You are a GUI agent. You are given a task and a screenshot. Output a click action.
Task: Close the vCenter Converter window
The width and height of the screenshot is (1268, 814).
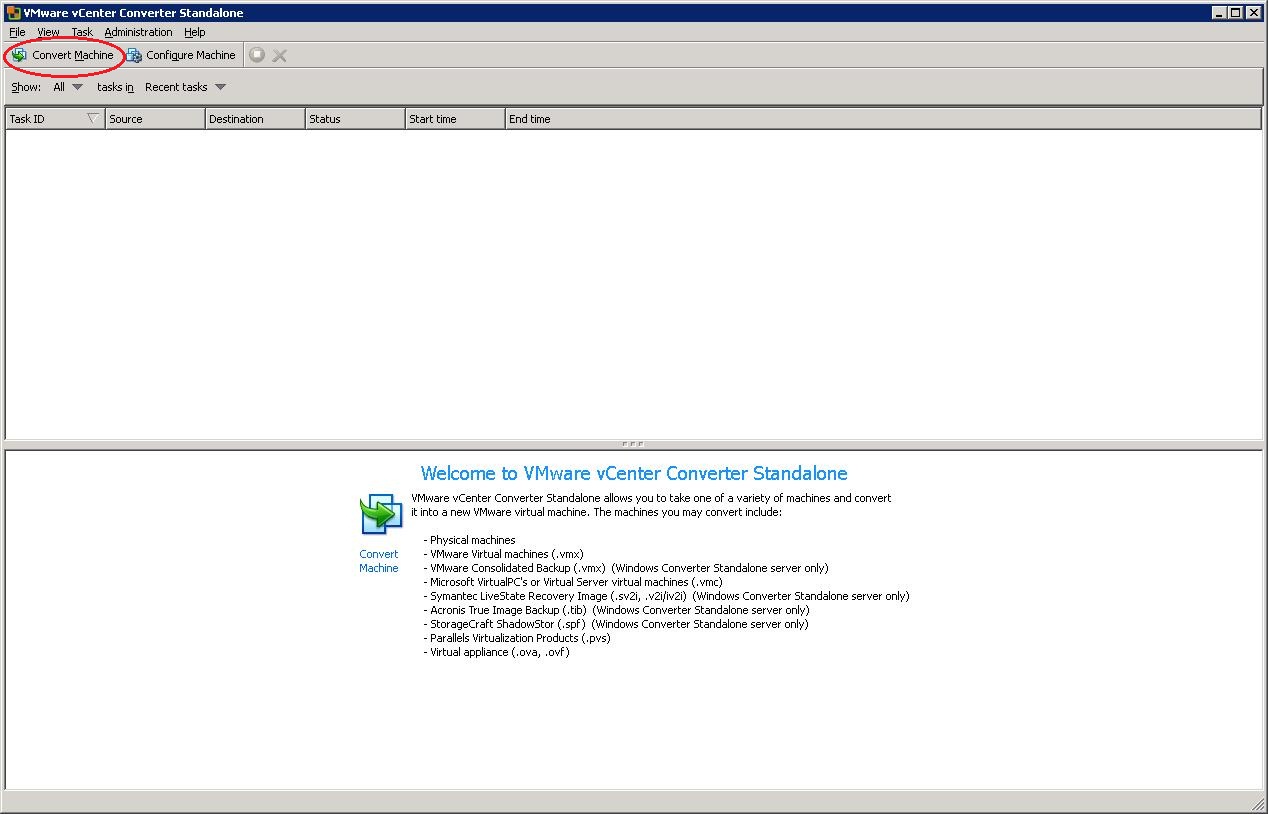coord(1253,13)
